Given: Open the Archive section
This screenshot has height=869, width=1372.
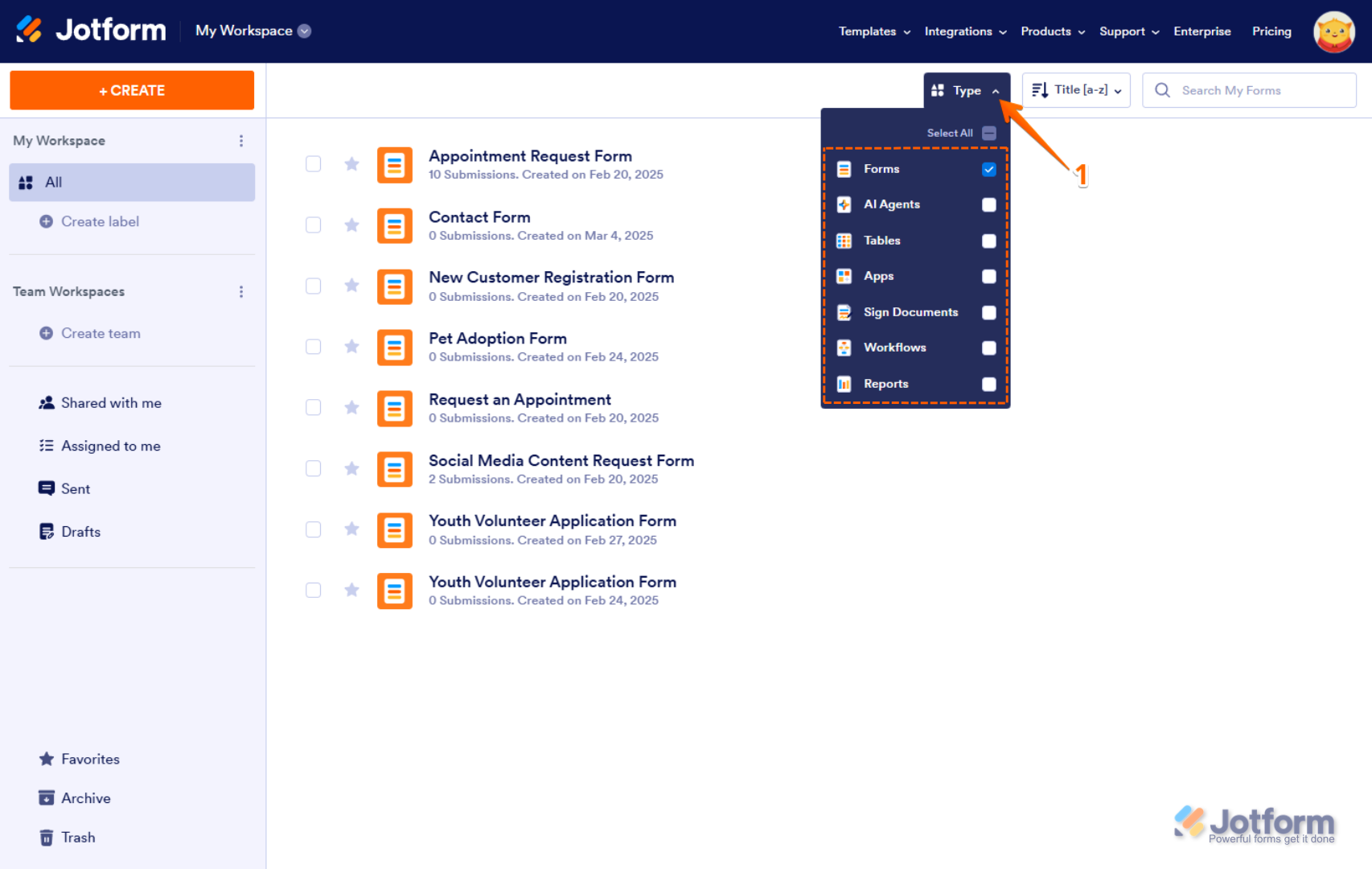Looking at the screenshot, I should coord(85,797).
